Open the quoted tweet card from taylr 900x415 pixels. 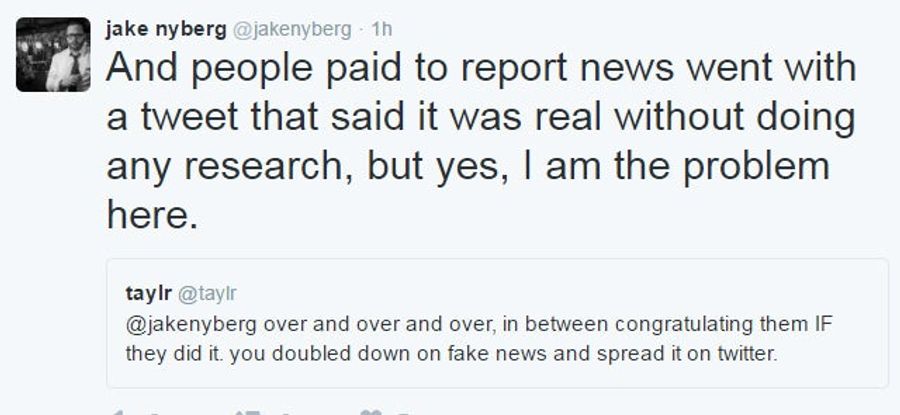point(497,323)
